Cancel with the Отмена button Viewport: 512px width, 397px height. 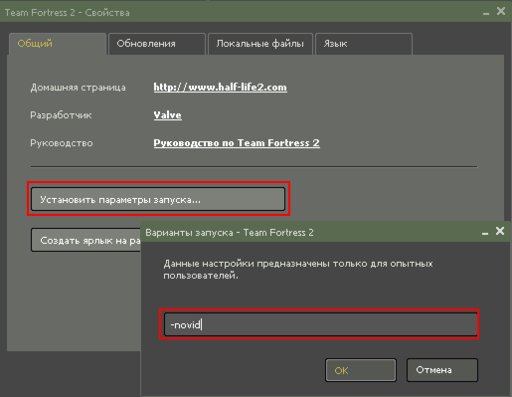[x=442, y=370]
